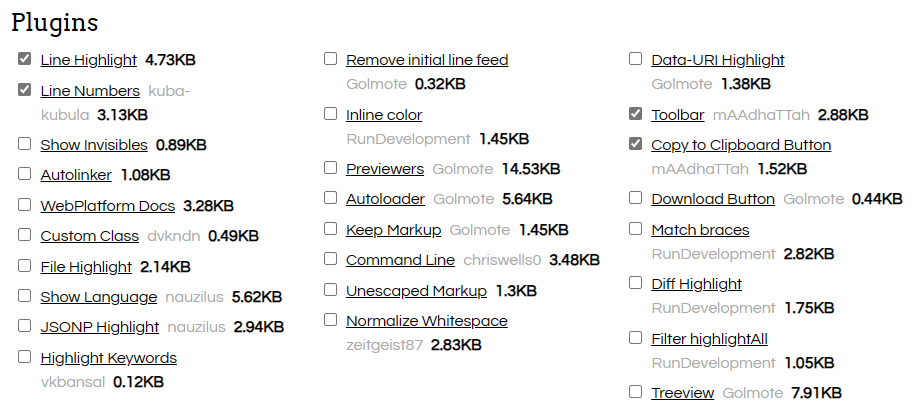
Task: Disable the Toolbar plugin checkbox
Action: (636, 114)
